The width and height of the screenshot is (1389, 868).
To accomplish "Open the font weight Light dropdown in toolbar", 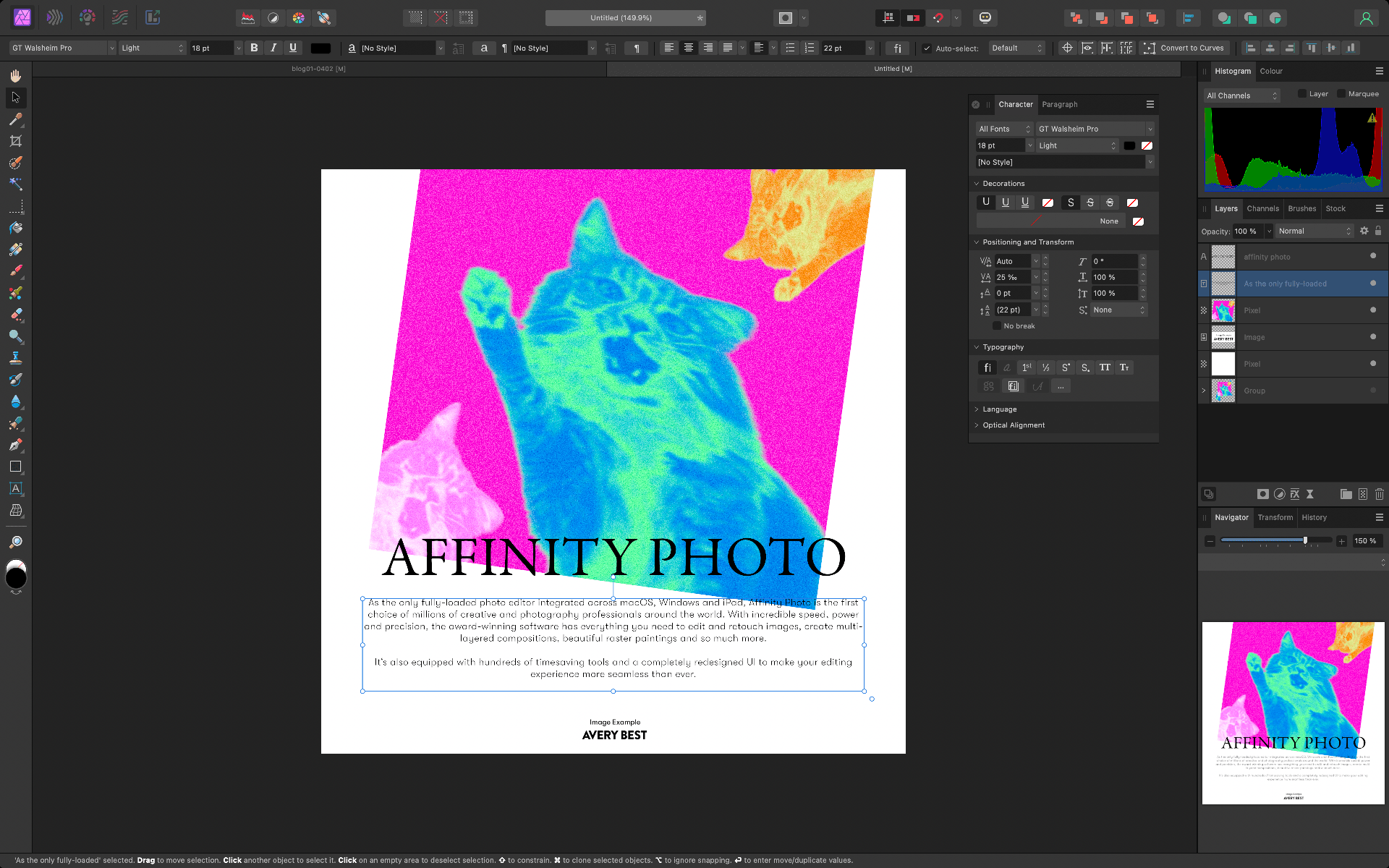I will [153, 48].
